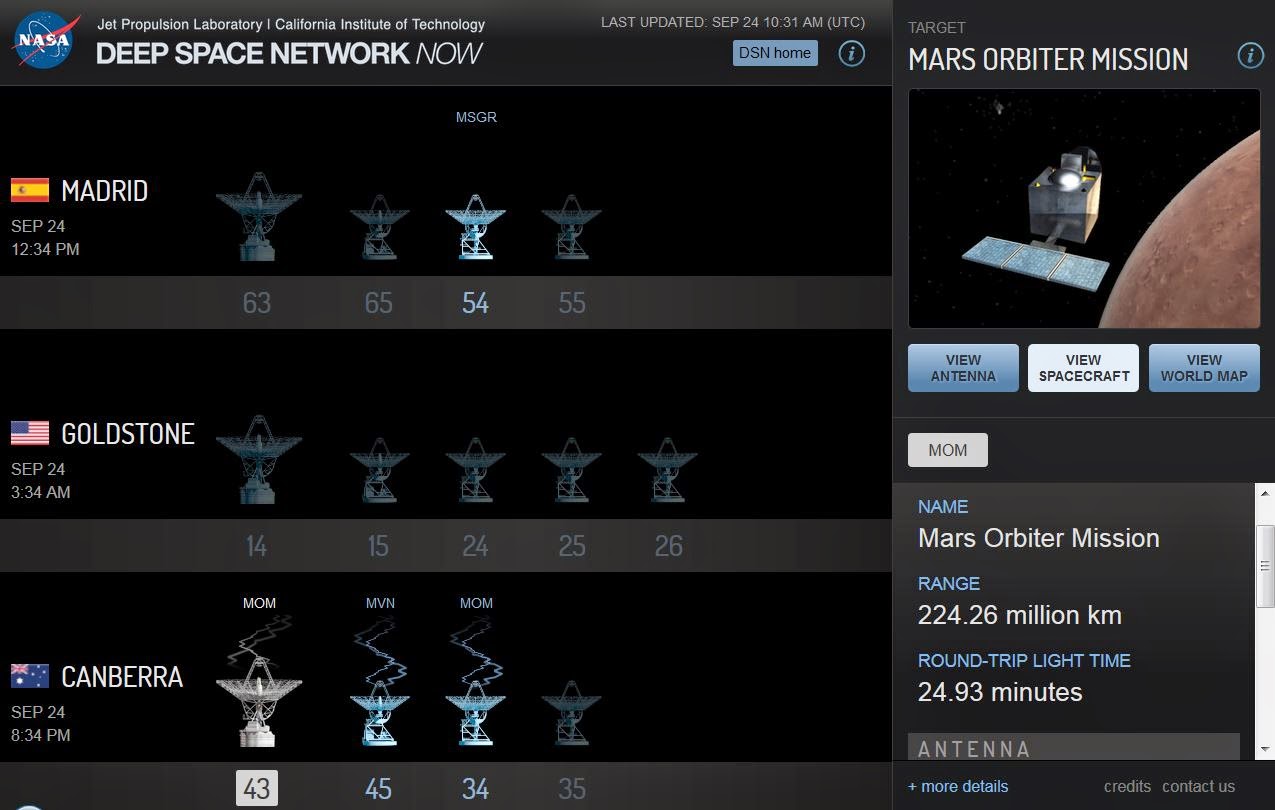Select Canberra antenna dish 45 tracking MVN
The image size is (1275, 810).
pyautogui.click(x=379, y=713)
